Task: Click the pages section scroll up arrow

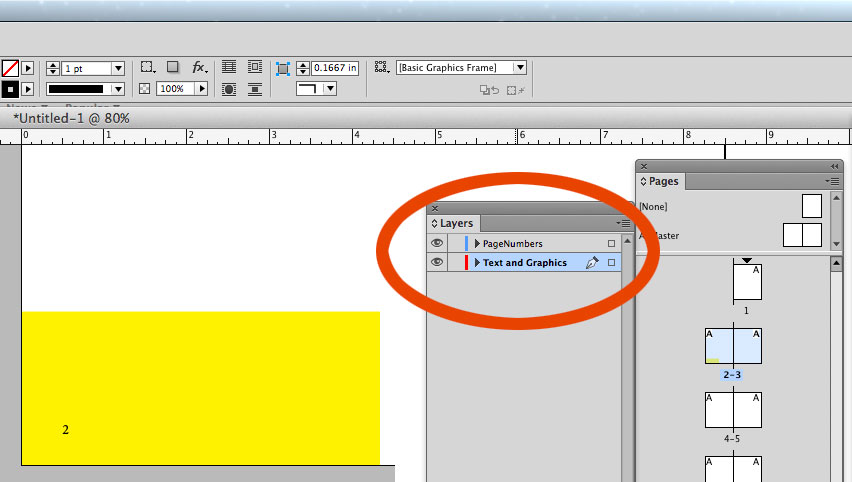Action: point(836,264)
